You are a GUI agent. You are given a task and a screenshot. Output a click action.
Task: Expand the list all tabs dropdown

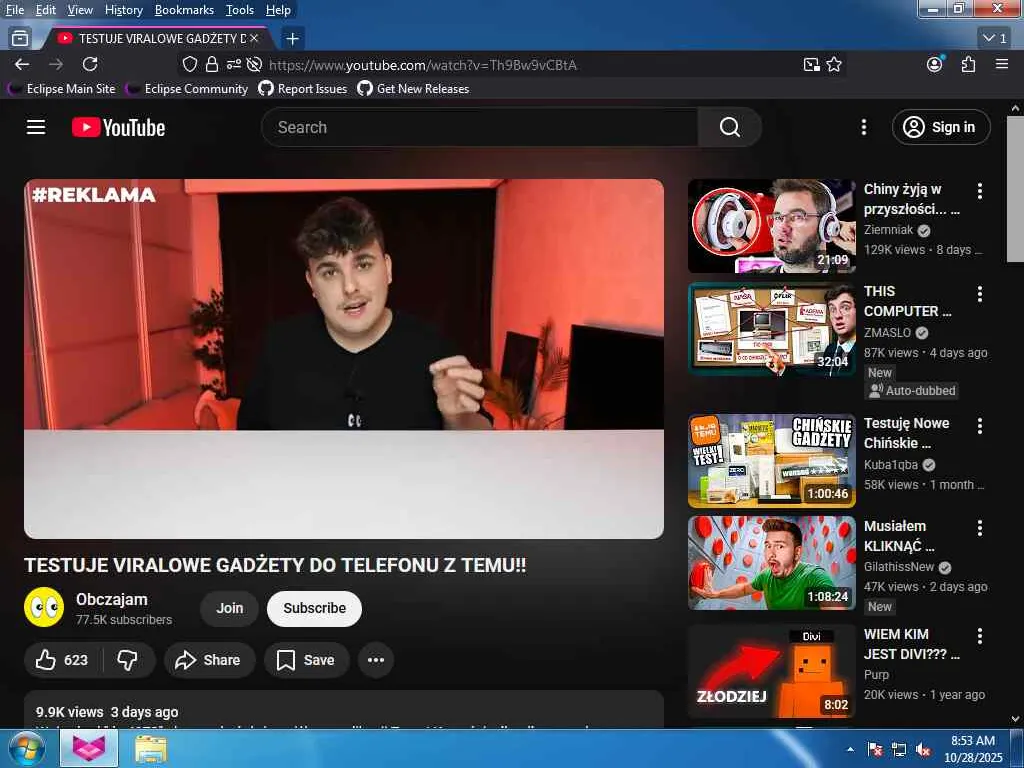[x=995, y=39]
